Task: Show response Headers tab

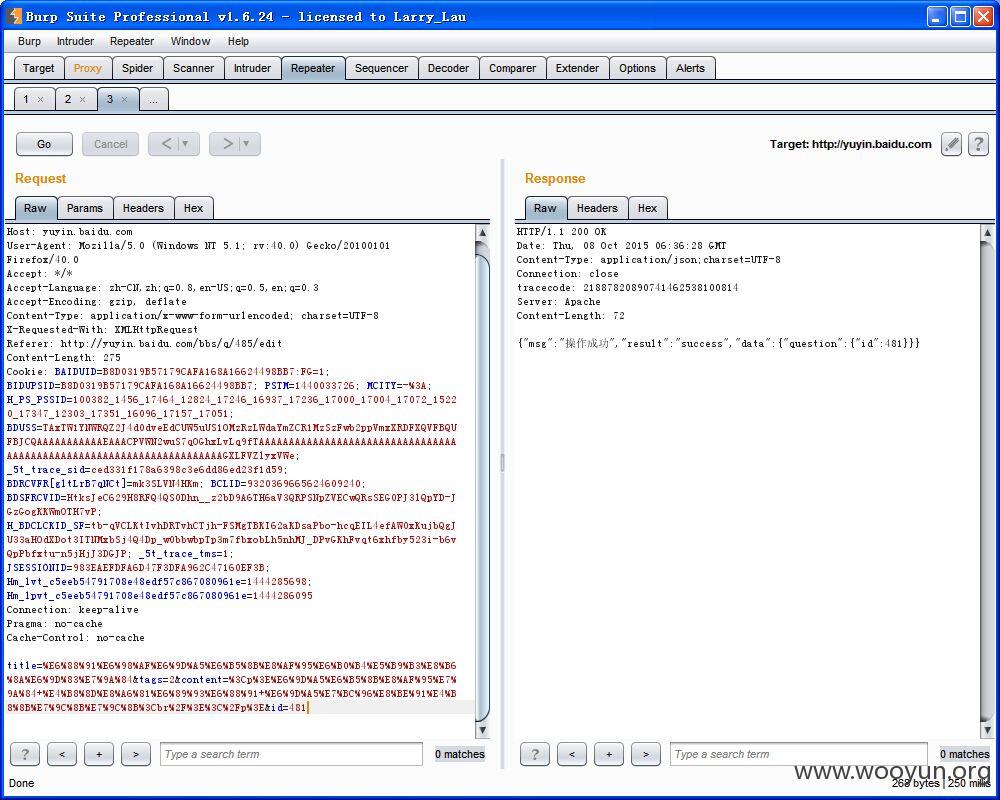Action: click(x=597, y=208)
